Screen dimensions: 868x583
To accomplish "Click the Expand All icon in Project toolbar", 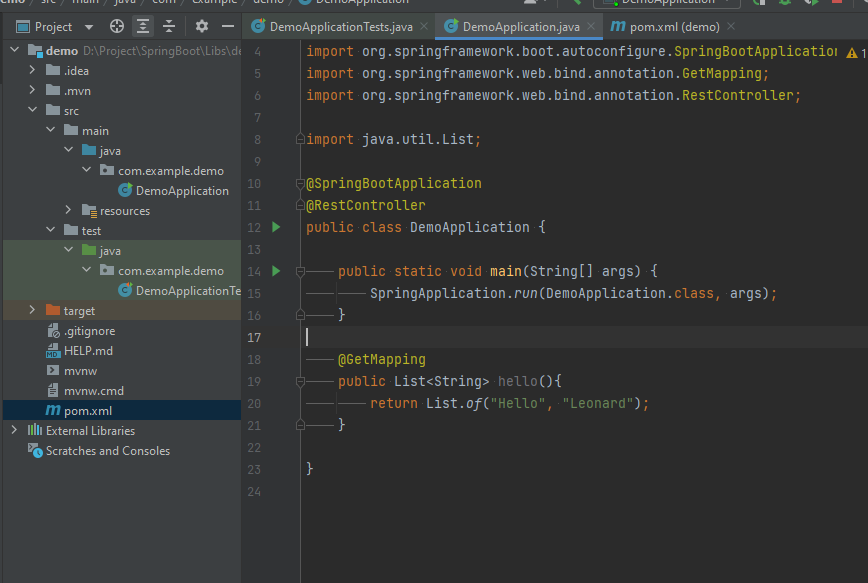I will (x=143, y=27).
